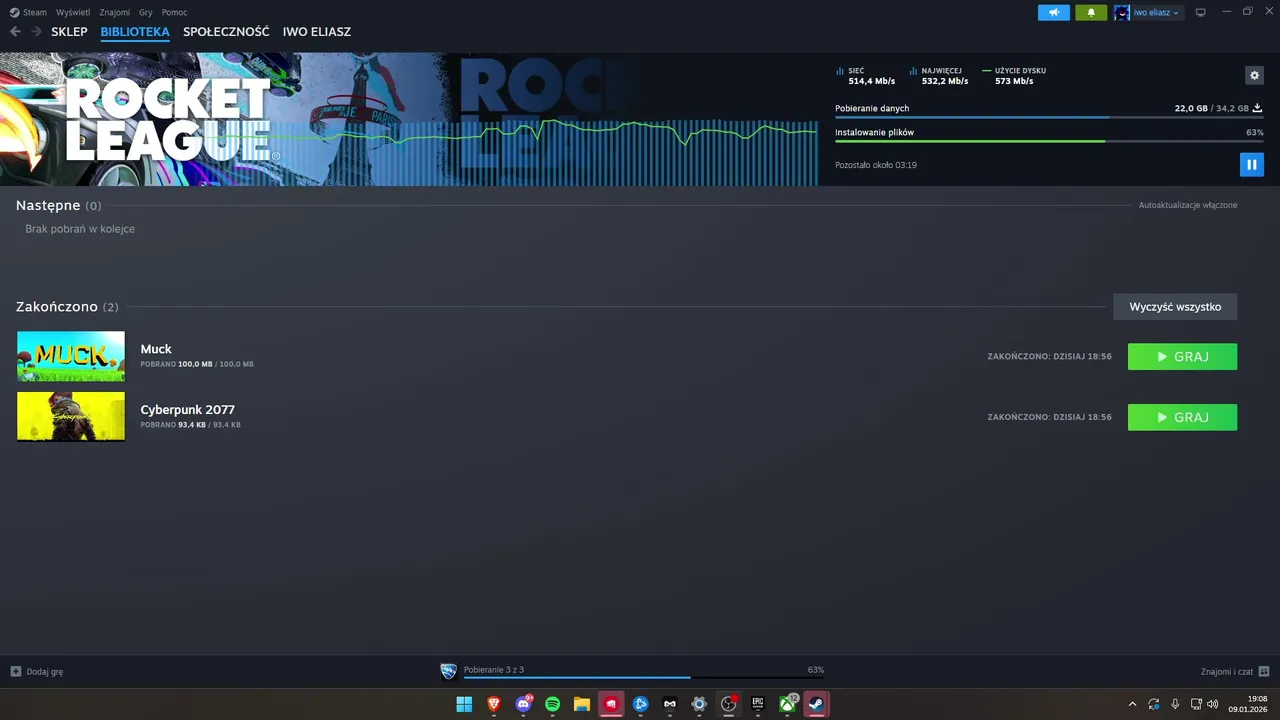Switch to the SPOŁECZNOŚĆ tab
The width and height of the screenshot is (1280, 720).
click(226, 32)
